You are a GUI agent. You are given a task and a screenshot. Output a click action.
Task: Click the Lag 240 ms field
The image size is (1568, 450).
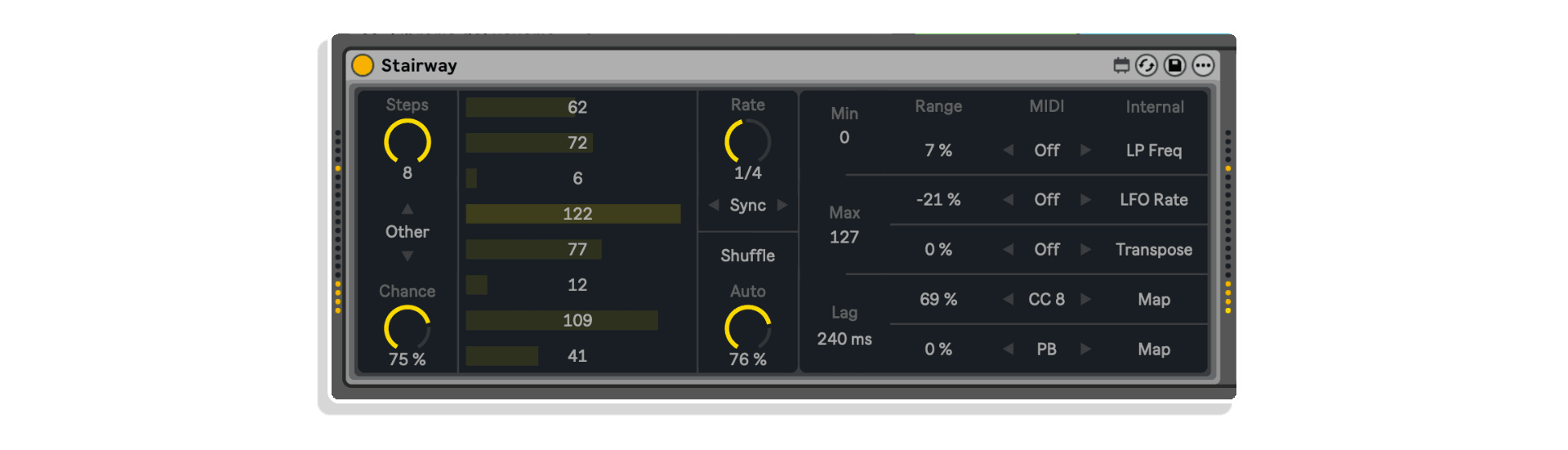[844, 339]
